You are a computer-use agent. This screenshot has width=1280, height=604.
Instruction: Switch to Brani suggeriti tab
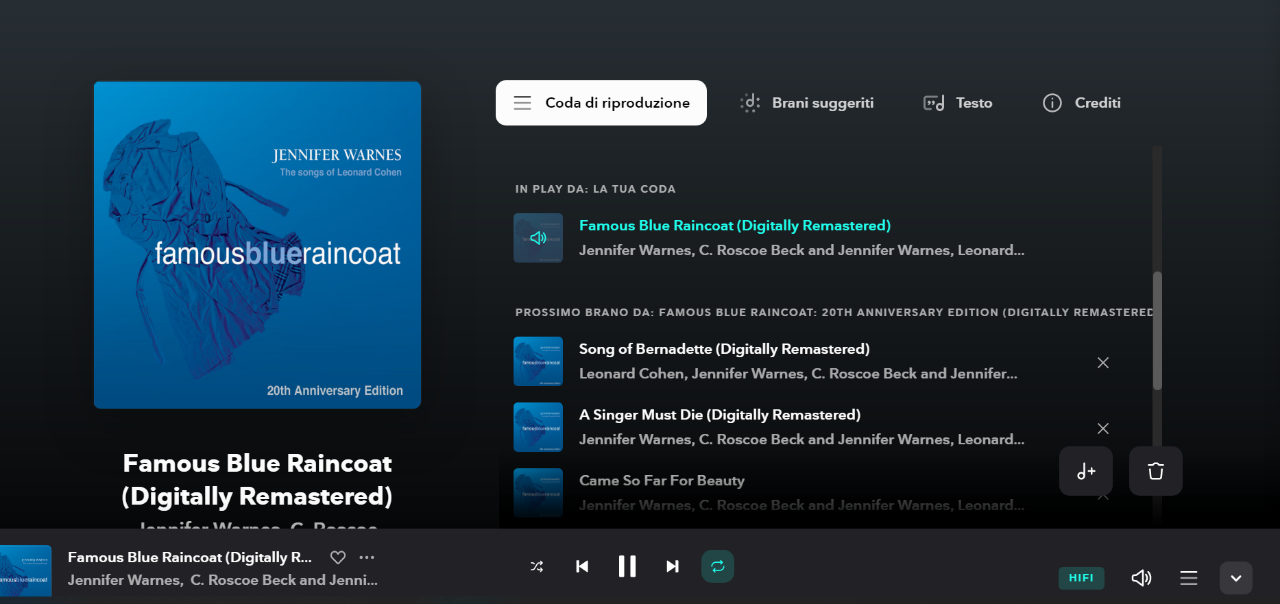point(807,103)
